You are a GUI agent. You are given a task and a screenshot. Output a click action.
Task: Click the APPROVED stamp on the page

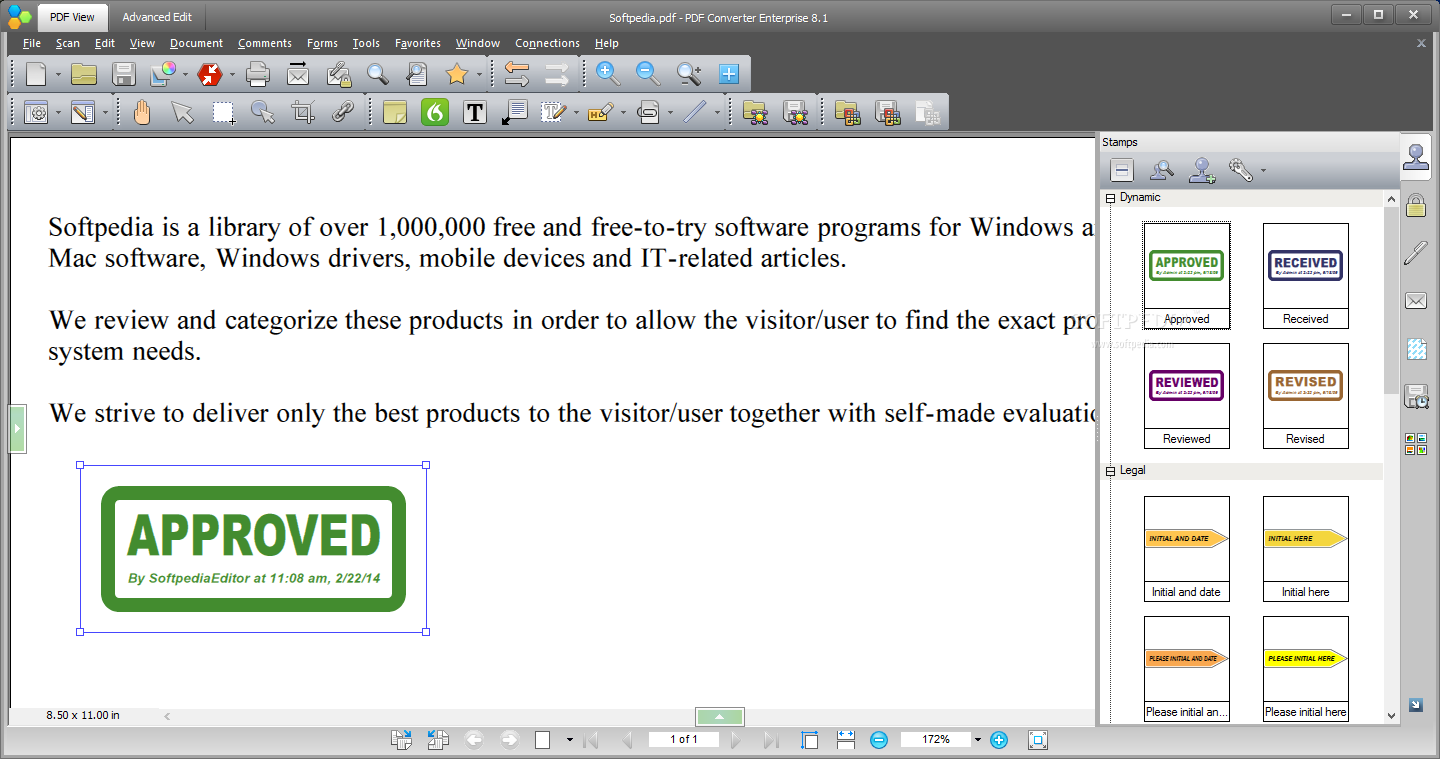click(254, 548)
